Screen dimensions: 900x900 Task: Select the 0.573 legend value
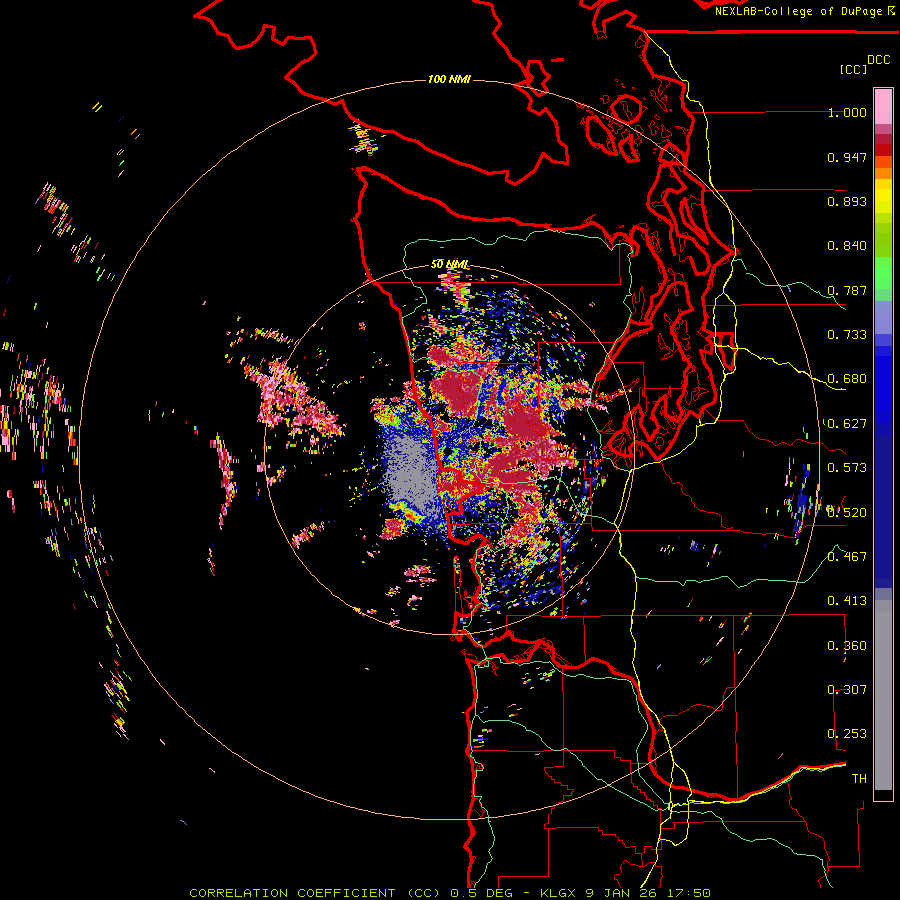tap(847, 468)
